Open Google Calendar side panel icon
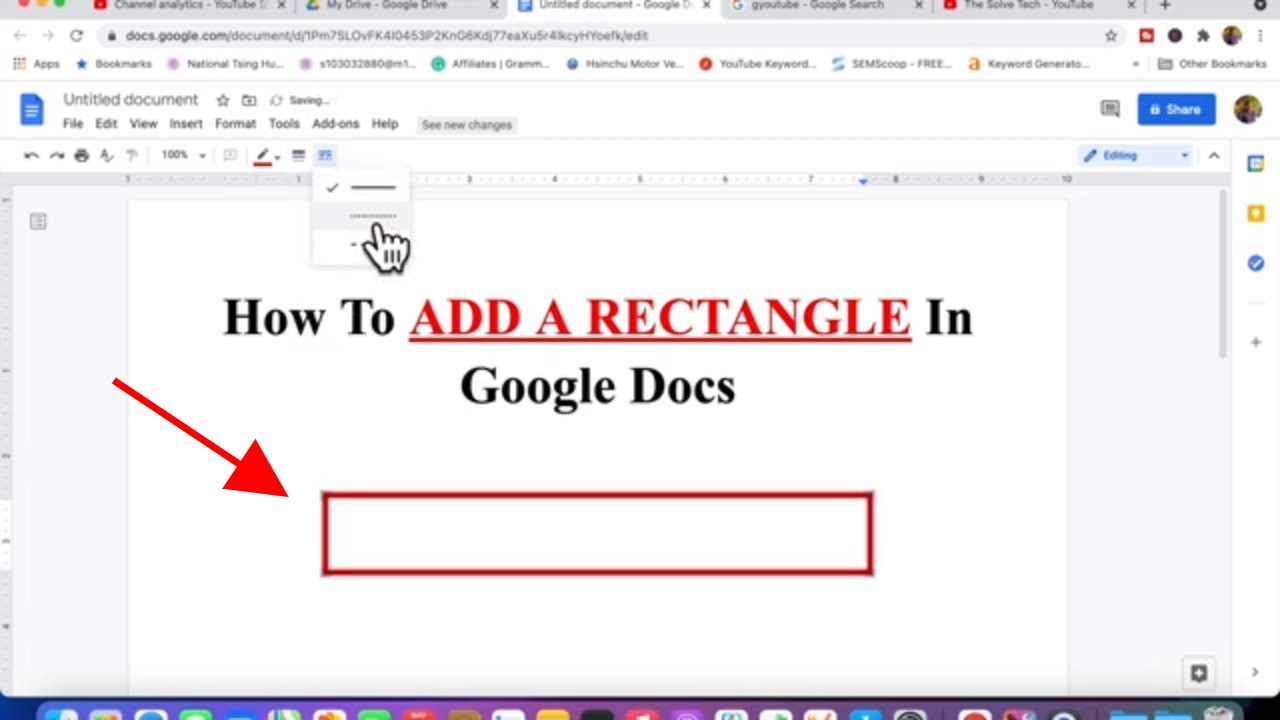The image size is (1280, 720). [1256, 164]
